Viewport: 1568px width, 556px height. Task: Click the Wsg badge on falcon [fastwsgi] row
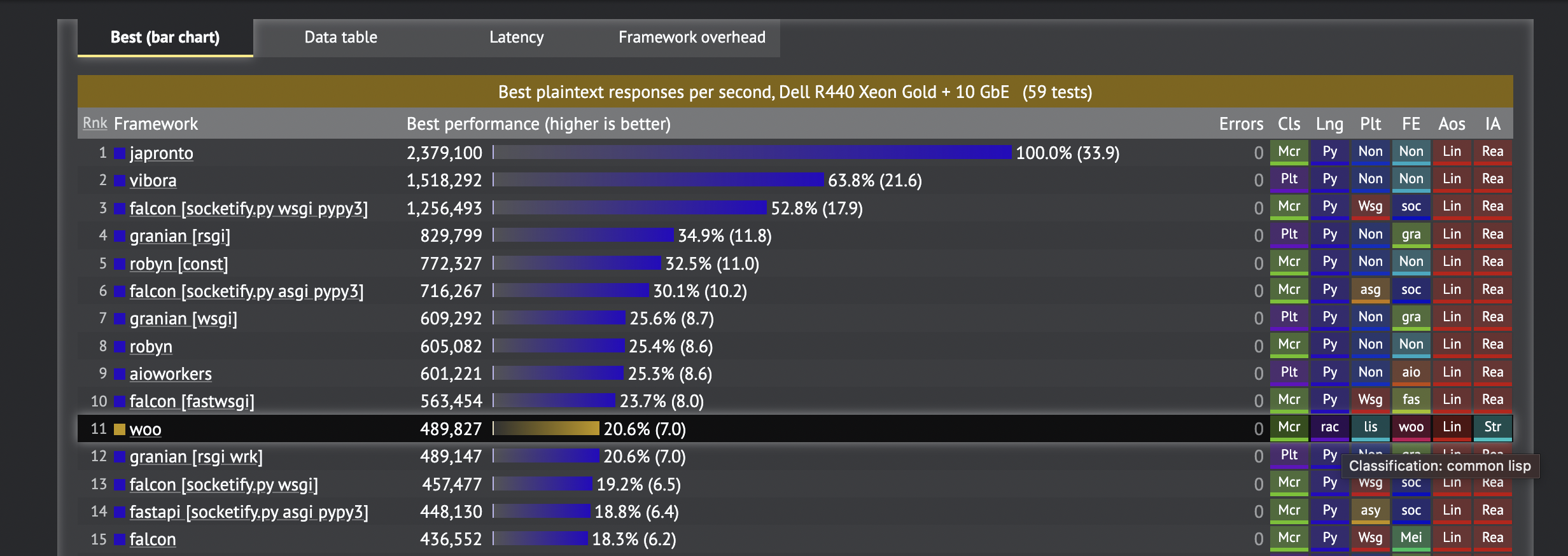1370,400
